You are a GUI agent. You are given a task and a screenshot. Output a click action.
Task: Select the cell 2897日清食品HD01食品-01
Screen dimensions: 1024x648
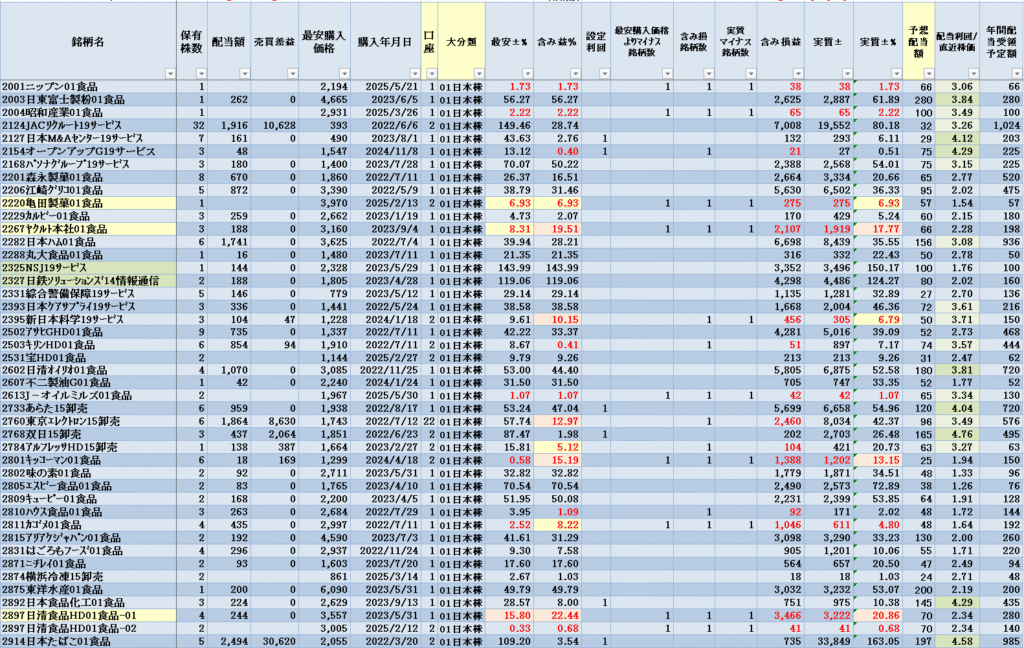coord(88,615)
